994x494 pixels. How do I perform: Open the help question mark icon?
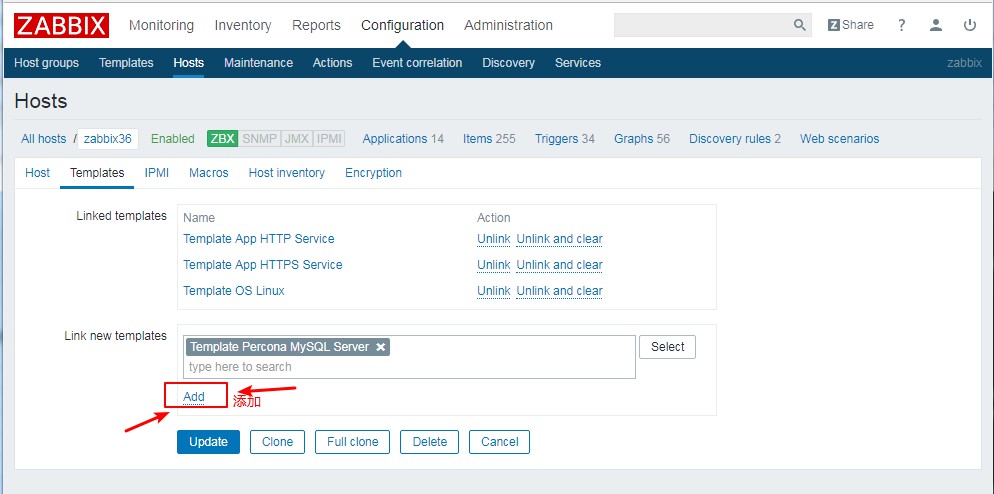coord(902,25)
